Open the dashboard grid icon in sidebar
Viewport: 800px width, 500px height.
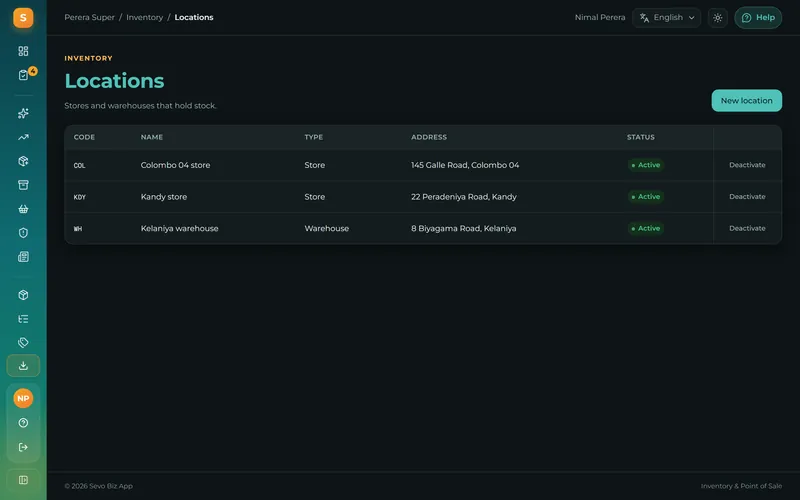(x=23, y=51)
